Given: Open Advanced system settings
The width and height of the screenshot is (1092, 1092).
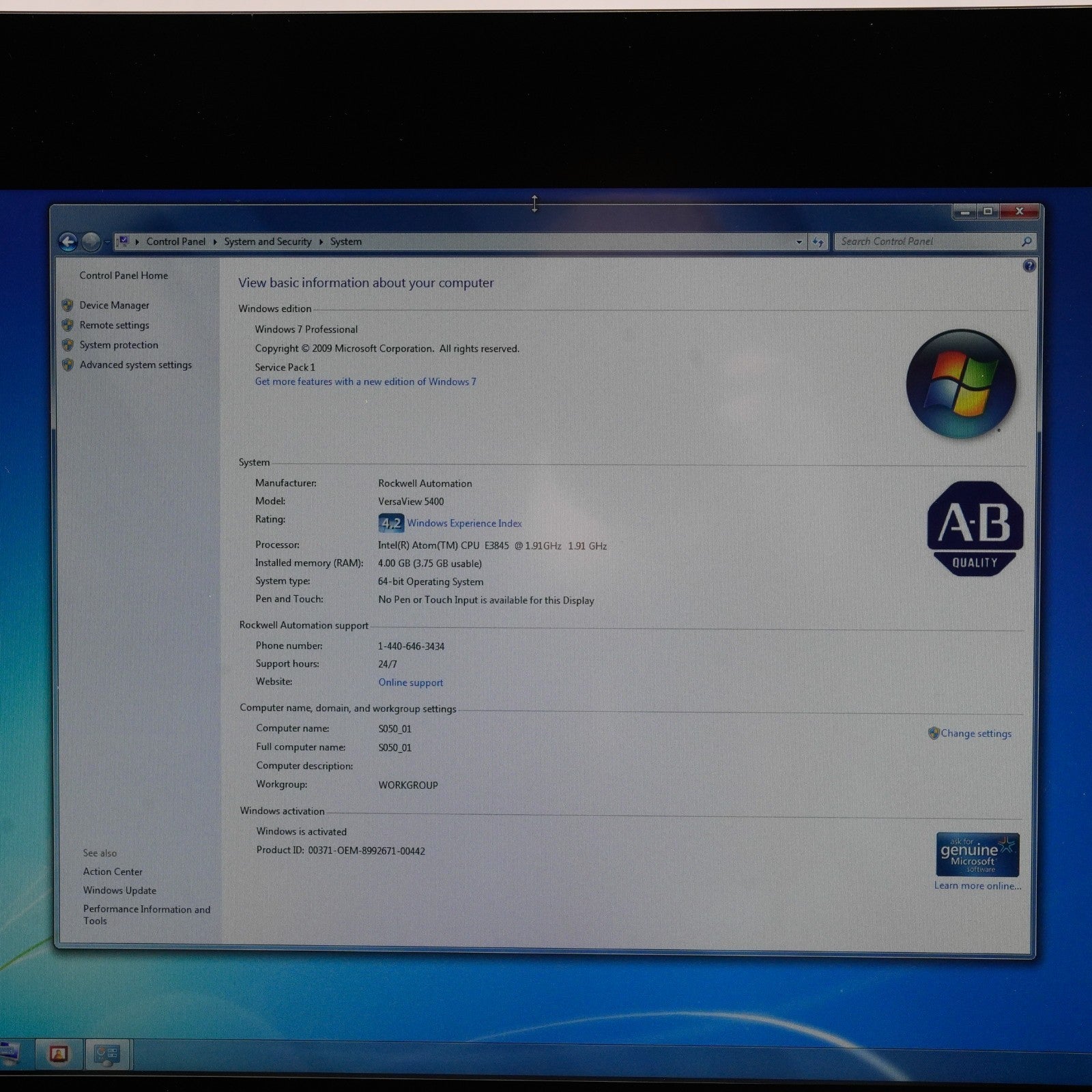Looking at the screenshot, I should coord(135,365).
